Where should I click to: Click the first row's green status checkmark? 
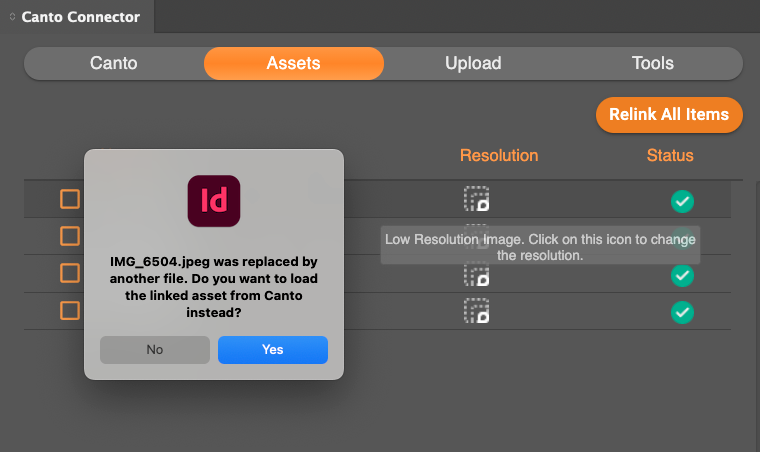[x=682, y=201]
